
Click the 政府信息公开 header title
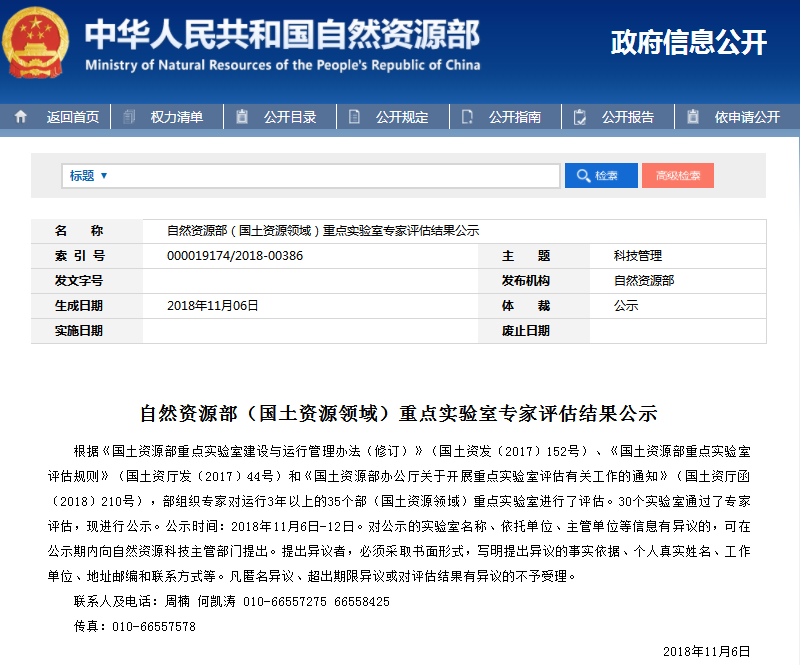(x=688, y=42)
